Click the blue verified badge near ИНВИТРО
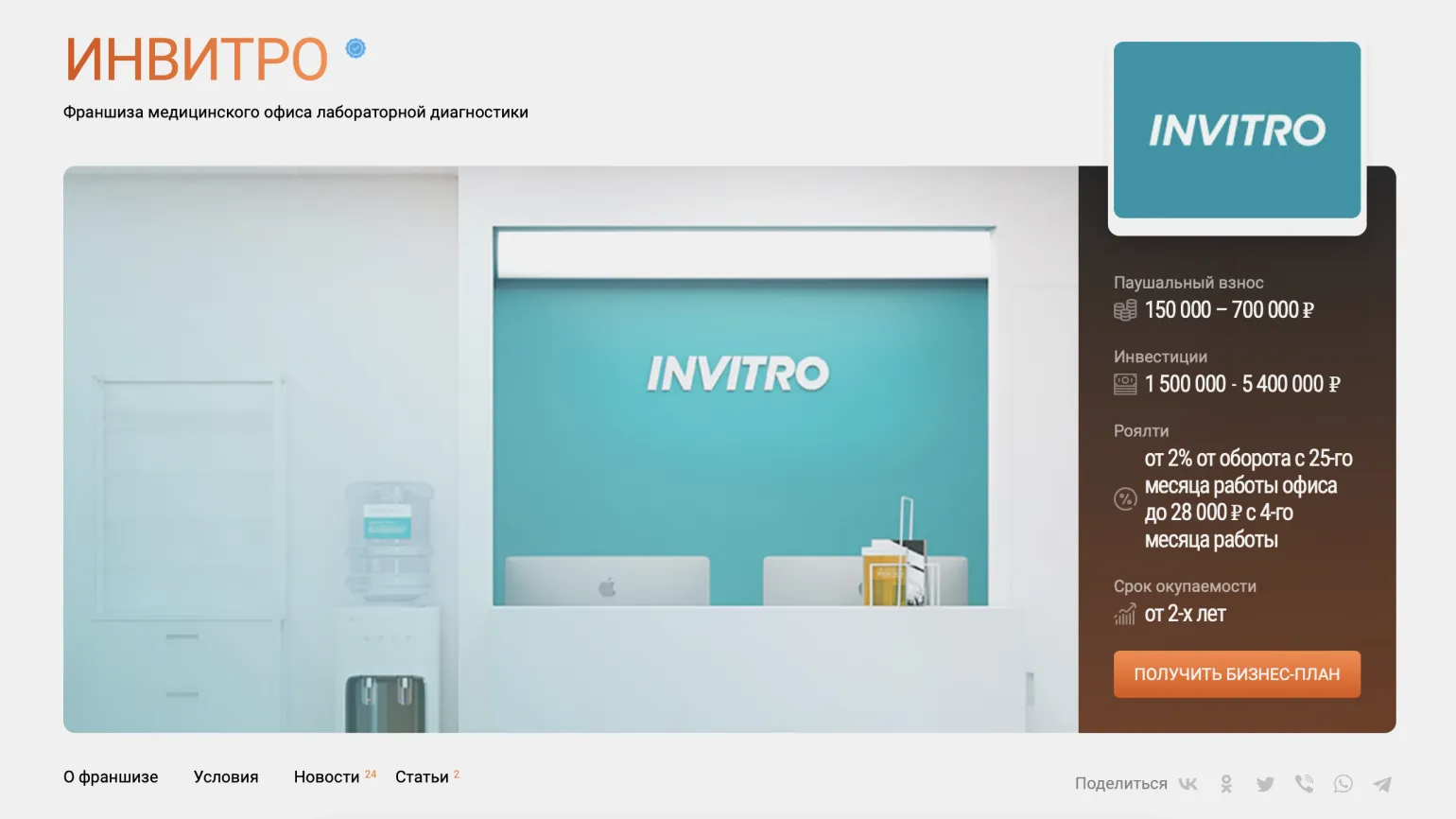The image size is (1456, 819). tap(355, 48)
